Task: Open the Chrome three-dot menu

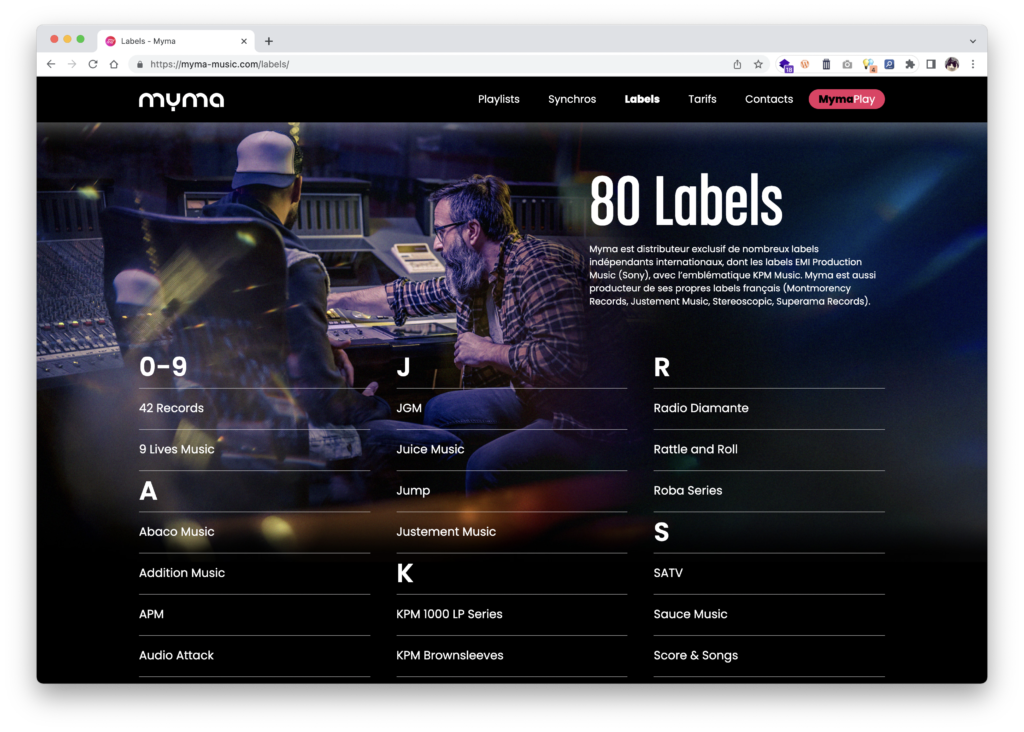Action: point(972,64)
